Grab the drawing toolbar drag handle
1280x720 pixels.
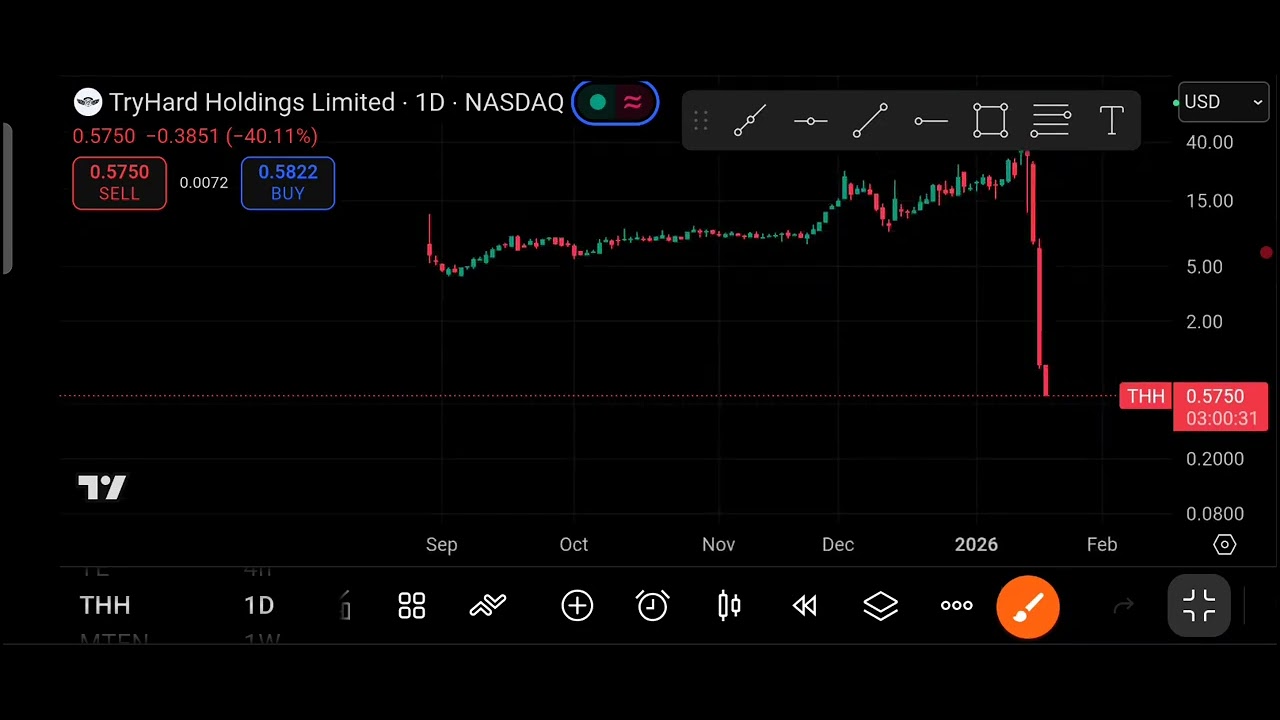click(x=700, y=122)
